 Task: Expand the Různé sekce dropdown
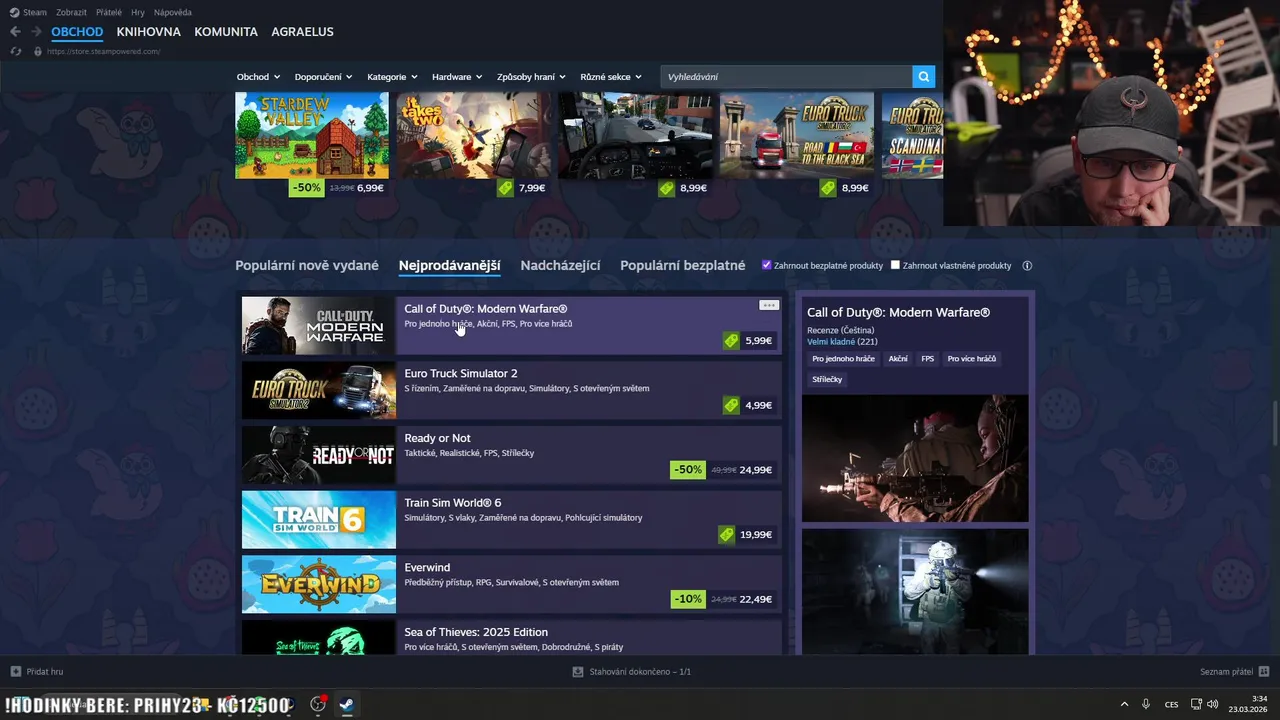[x=611, y=77]
